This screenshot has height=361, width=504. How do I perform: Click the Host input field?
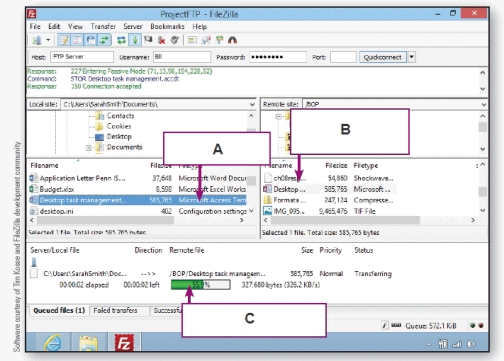[82, 57]
